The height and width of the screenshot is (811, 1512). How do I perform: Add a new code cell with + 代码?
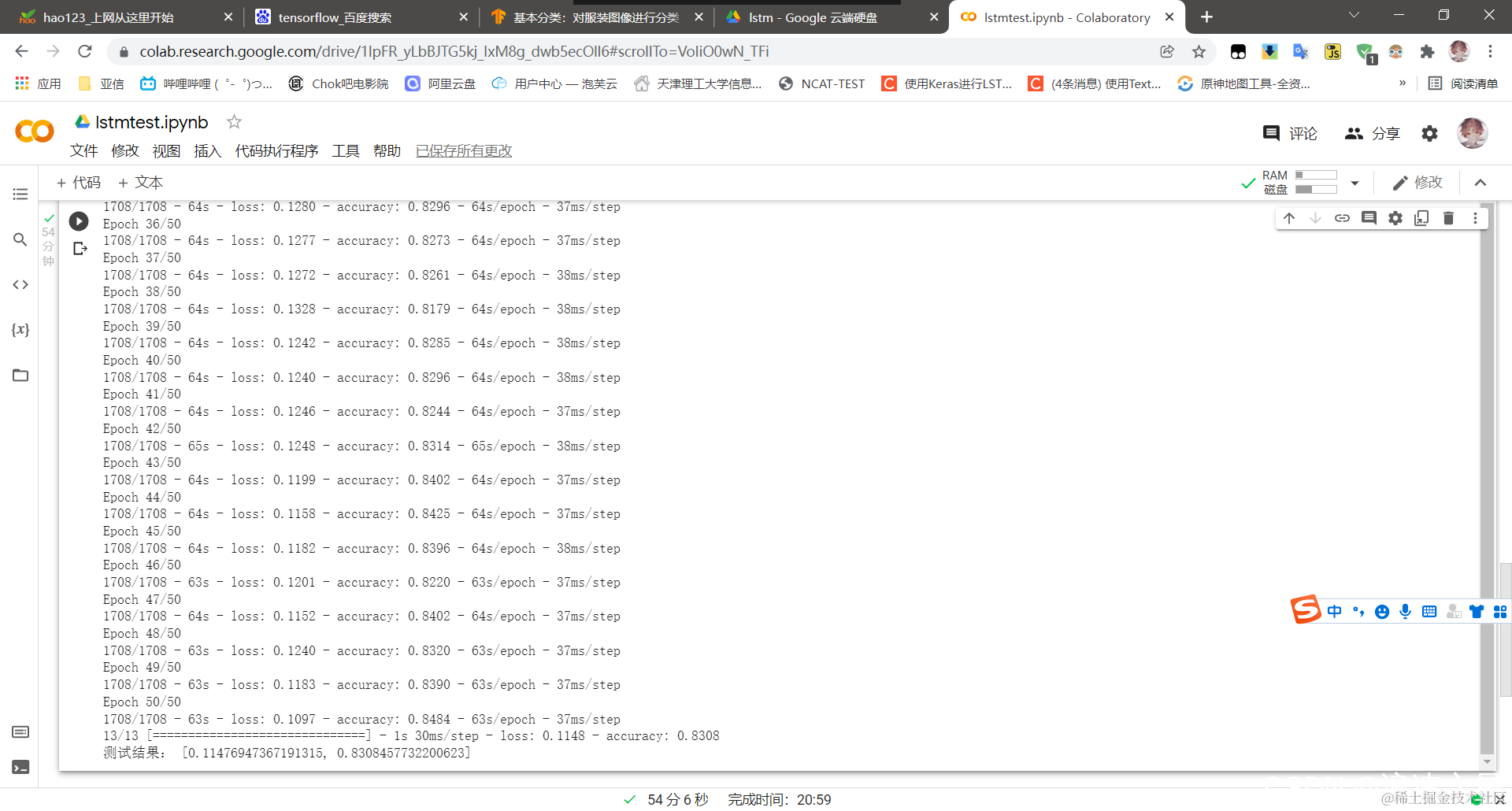tap(78, 182)
